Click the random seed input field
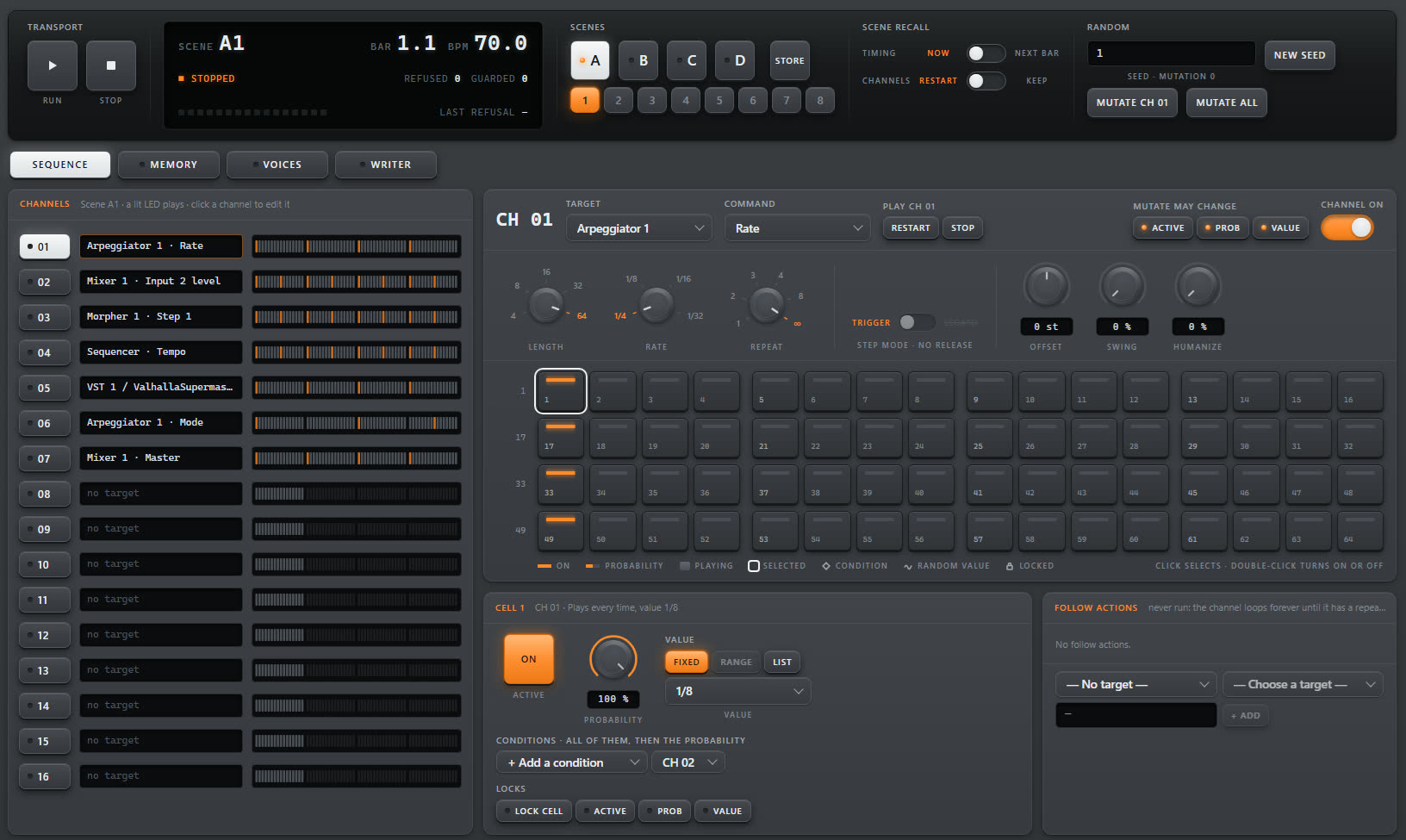This screenshot has height=840, width=1406. pos(1171,53)
